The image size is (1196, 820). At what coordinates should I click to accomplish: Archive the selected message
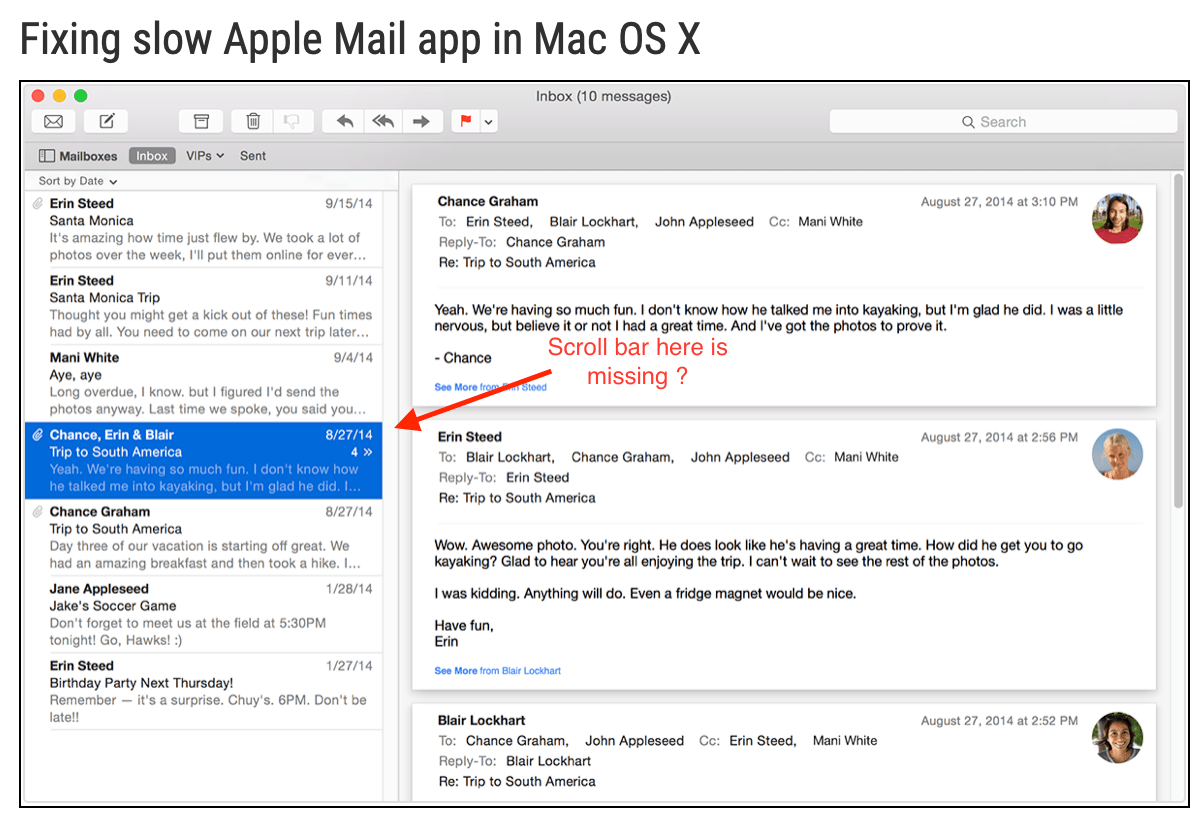(200, 120)
